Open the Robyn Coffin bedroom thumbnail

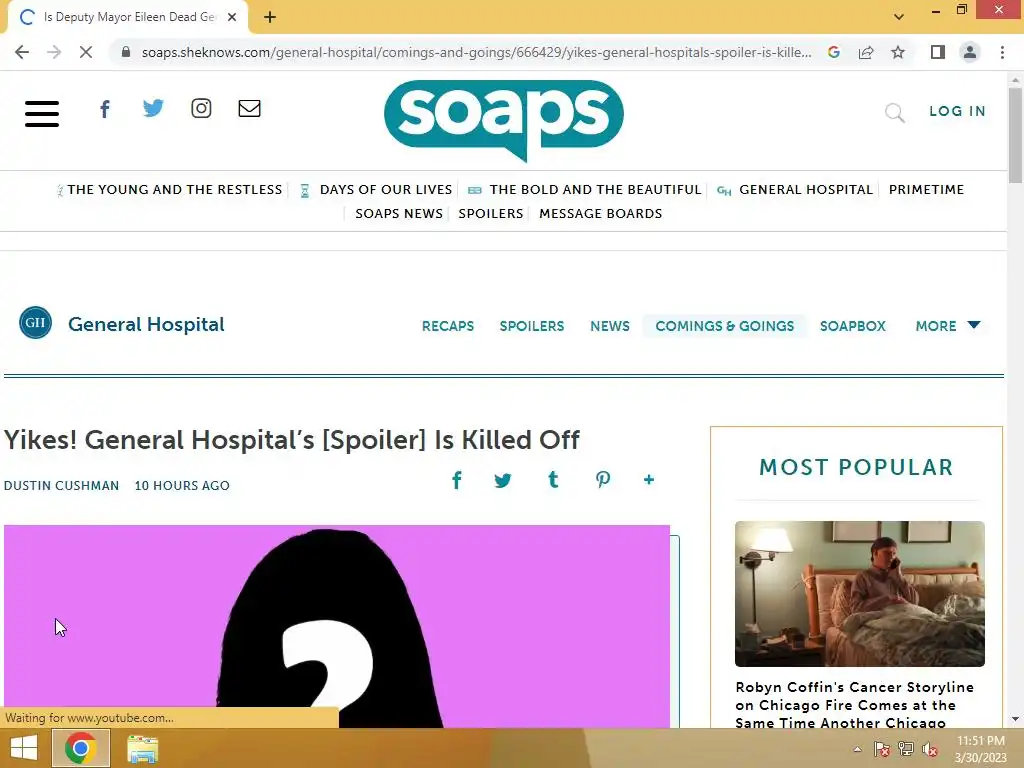click(x=859, y=594)
